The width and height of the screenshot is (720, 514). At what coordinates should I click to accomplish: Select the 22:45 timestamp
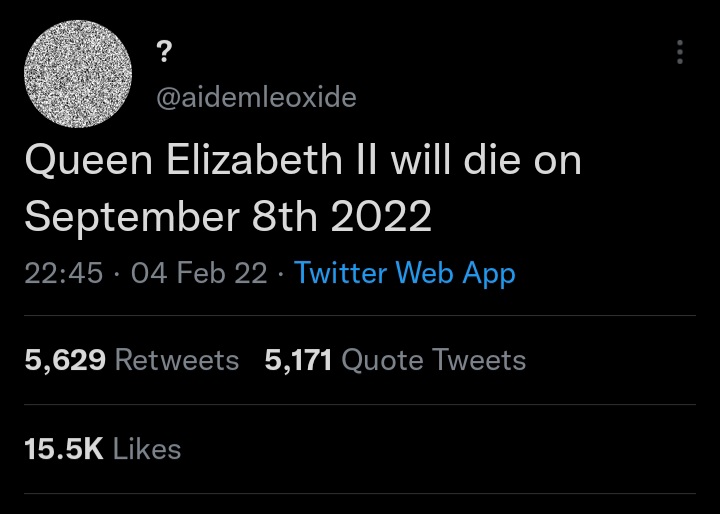(63, 273)
